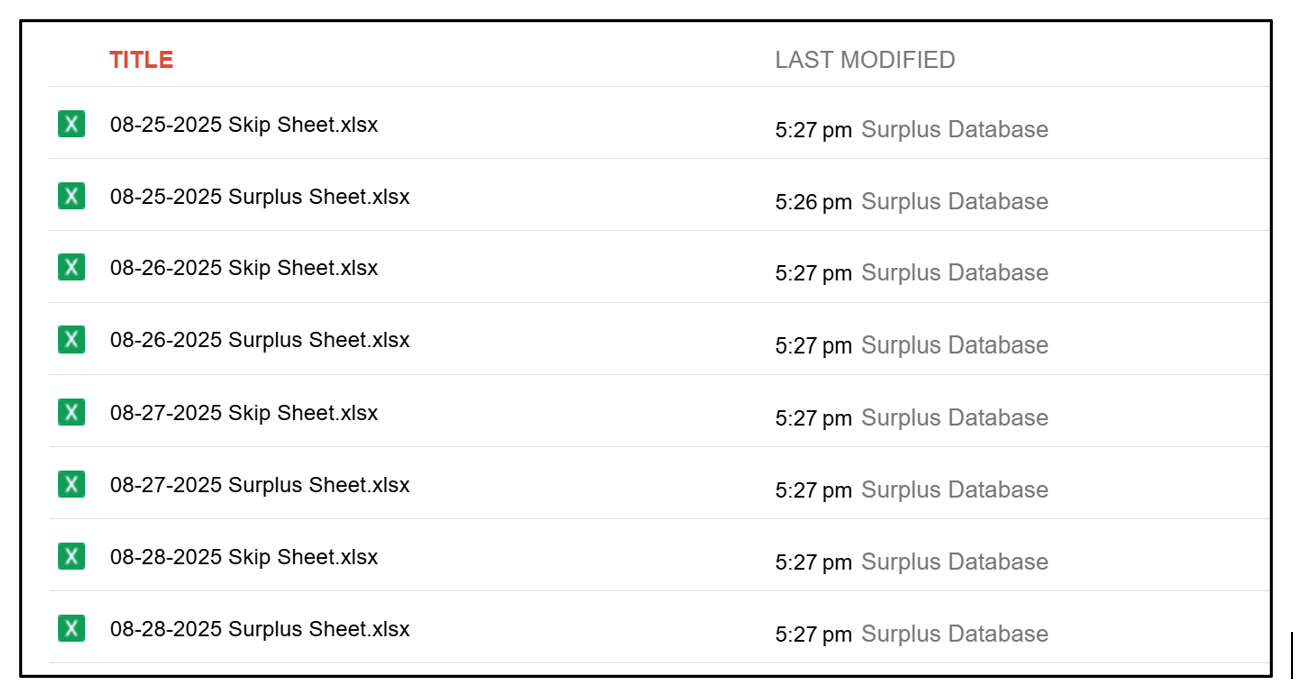Click the Excel icon for 08-27-2025 Surplus Sheet

[71, 484]
